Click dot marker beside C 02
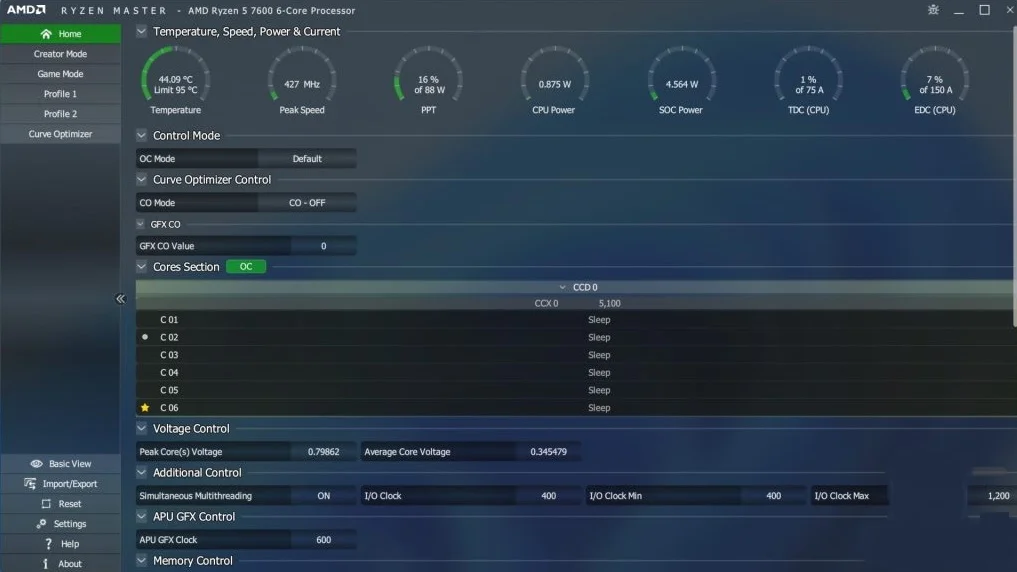Screen dimensions: 1017x572 145,337
